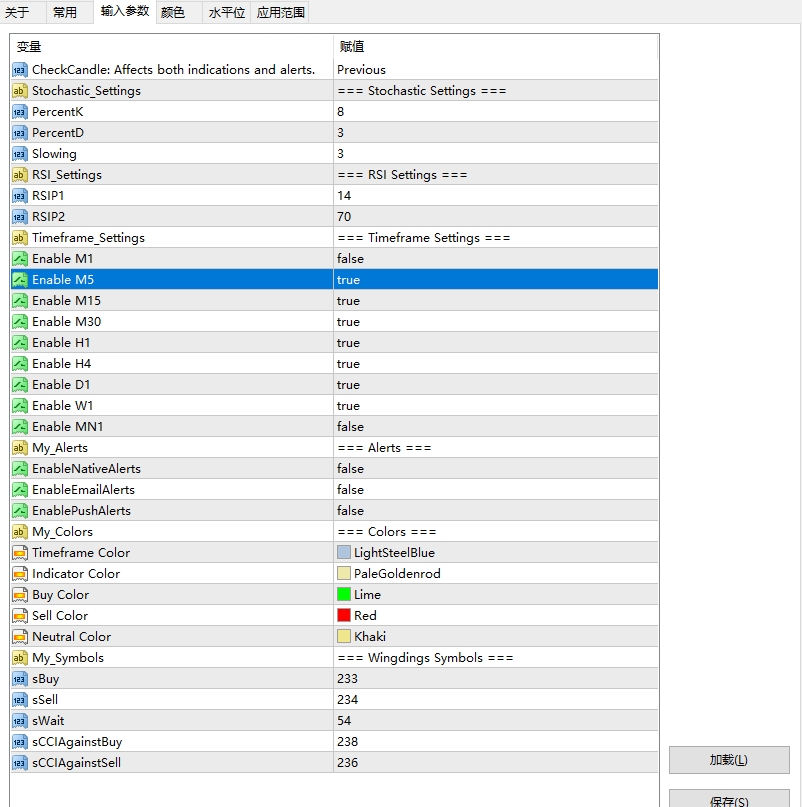Click the string icon next to RSI_Settings
Viewport: 802px width, 807px height.
click(20, 175)
